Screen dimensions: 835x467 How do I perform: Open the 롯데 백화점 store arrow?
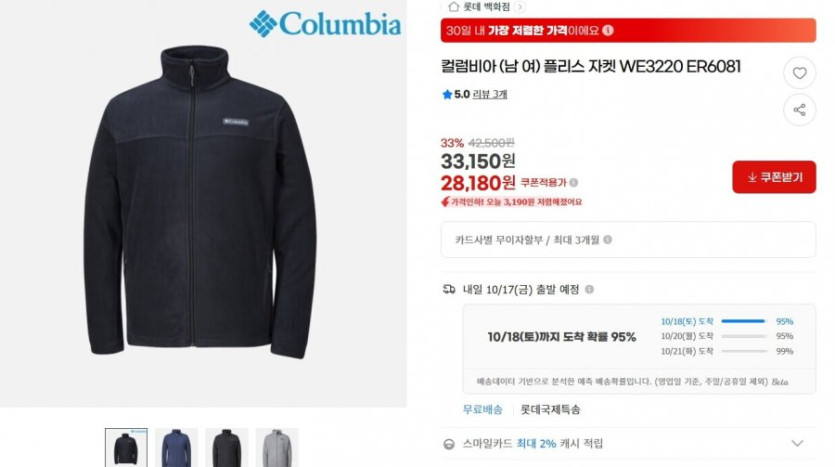[x=520, y=7]
